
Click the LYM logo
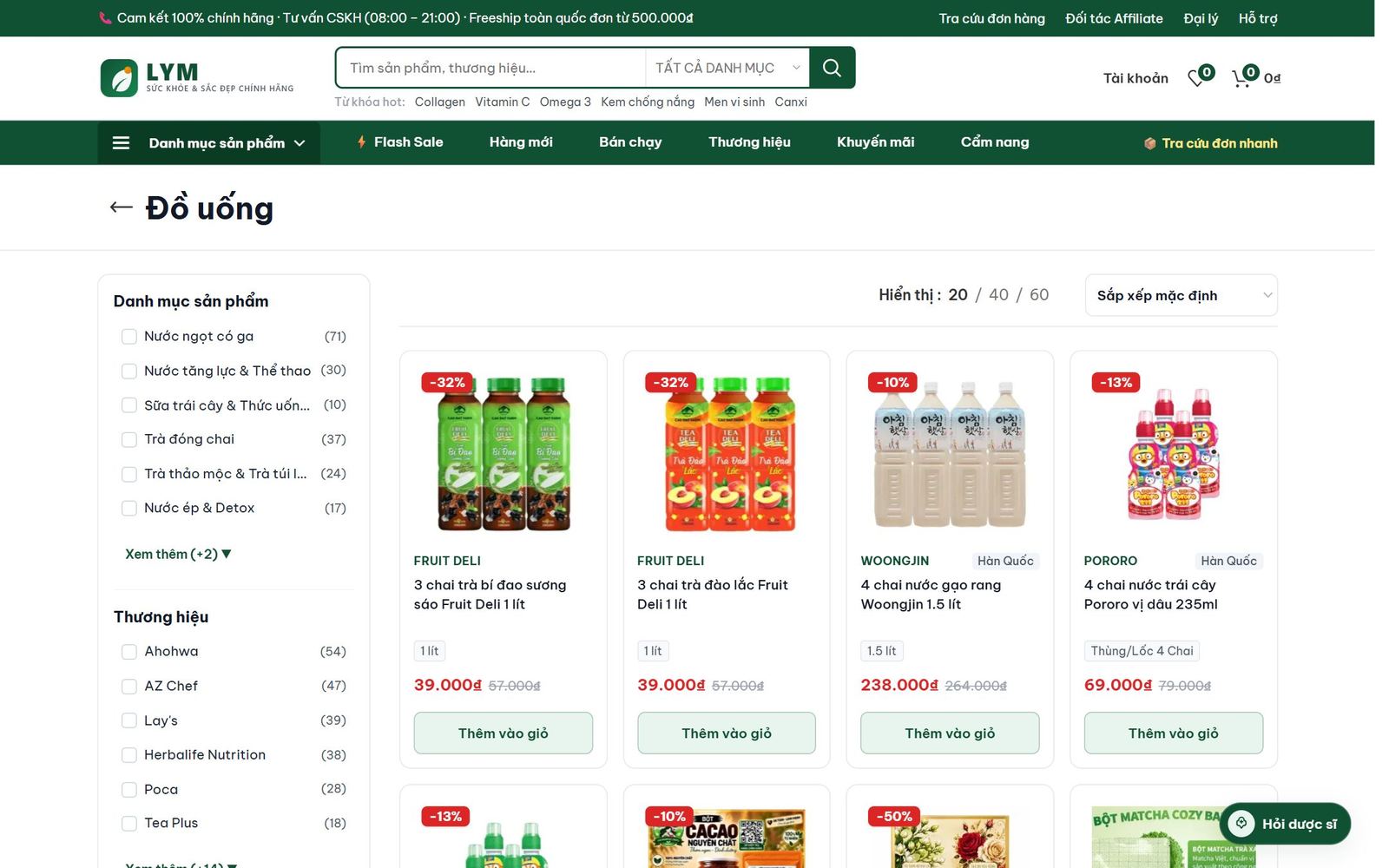click(x=197, y=78)
